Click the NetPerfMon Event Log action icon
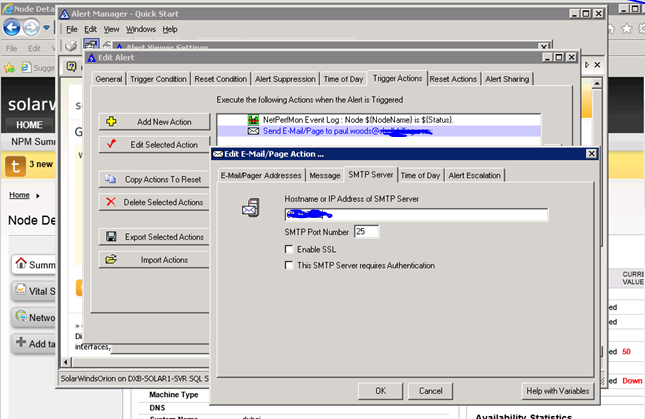Viewport: 645px width, 419px height. pos(253,120)
